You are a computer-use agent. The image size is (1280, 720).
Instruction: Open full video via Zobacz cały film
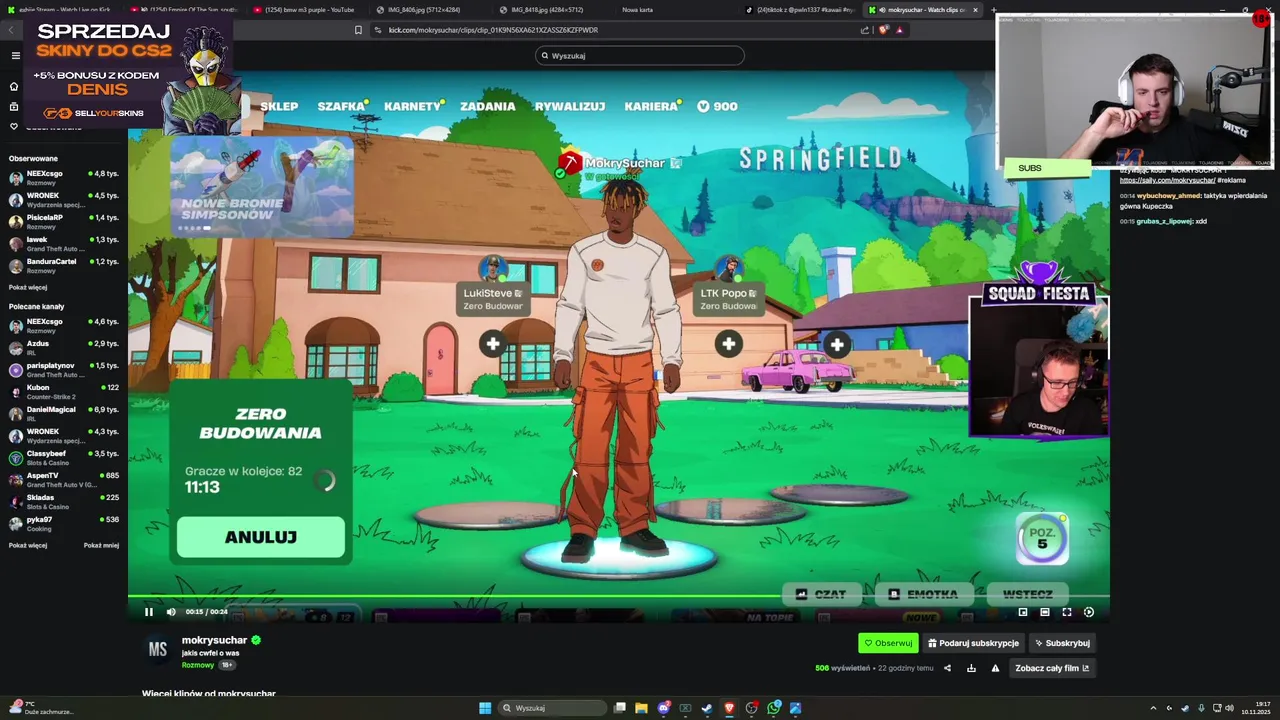(x=1052, y=668)
